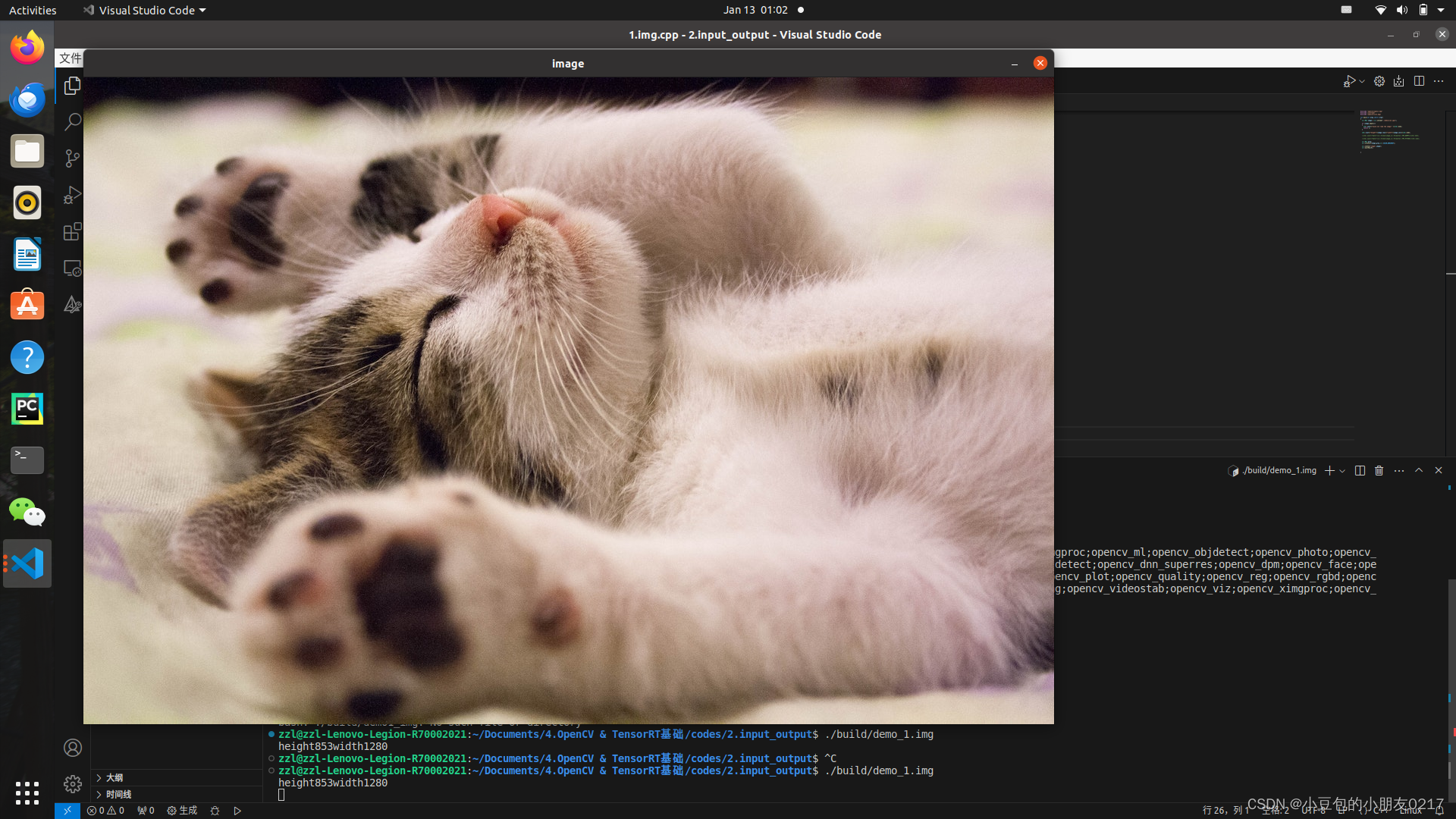Click the last ./build/demo_1.img command line
This screenshot has width=1456, height=819.
(606, 770)
